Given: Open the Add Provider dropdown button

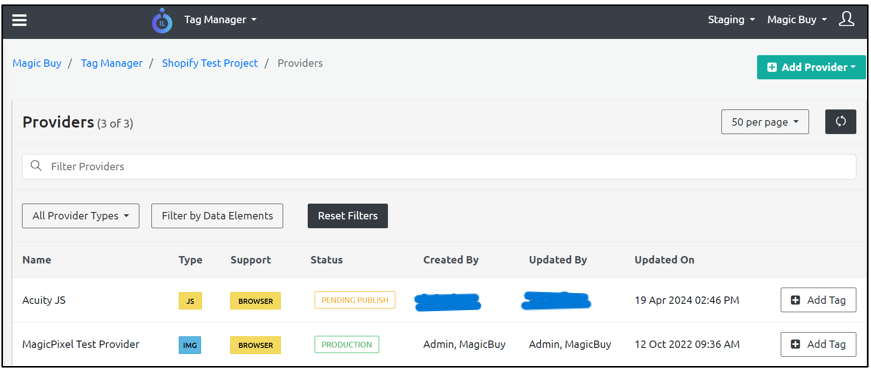Looking at the screenshot, I should pyautogui.click(x=811, y=67).
